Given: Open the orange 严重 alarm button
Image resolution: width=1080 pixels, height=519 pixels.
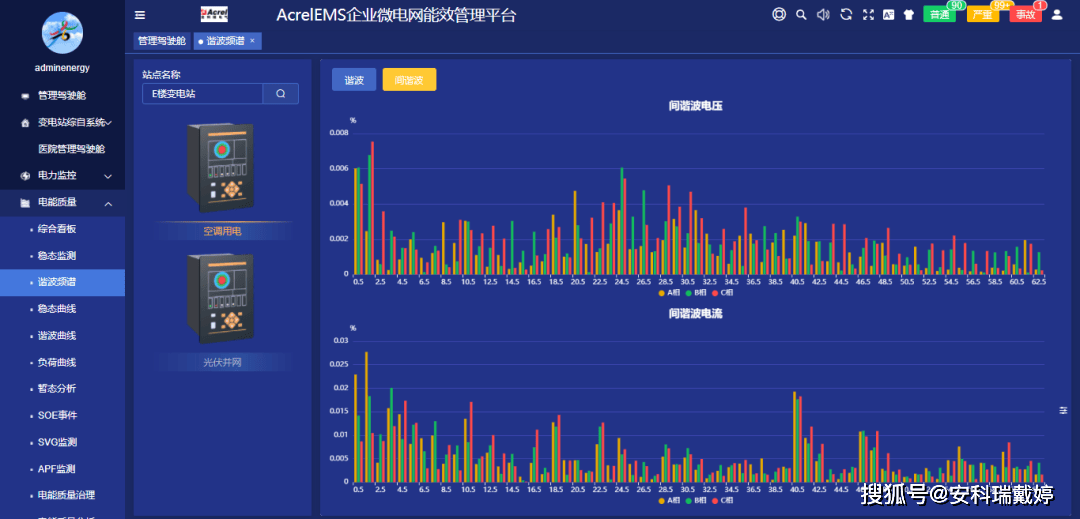Looking at the screenshot, I should coord(983,14).
